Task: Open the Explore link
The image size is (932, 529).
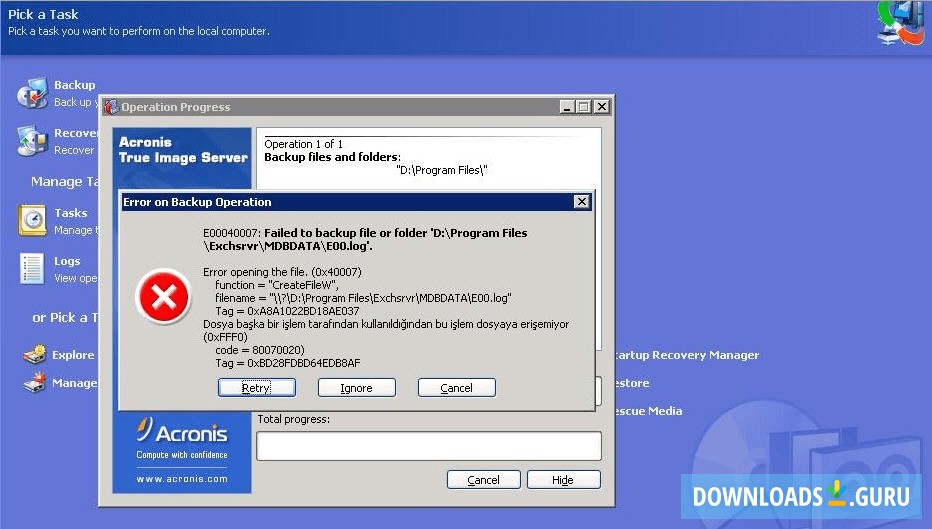Action: pos(73,355)
